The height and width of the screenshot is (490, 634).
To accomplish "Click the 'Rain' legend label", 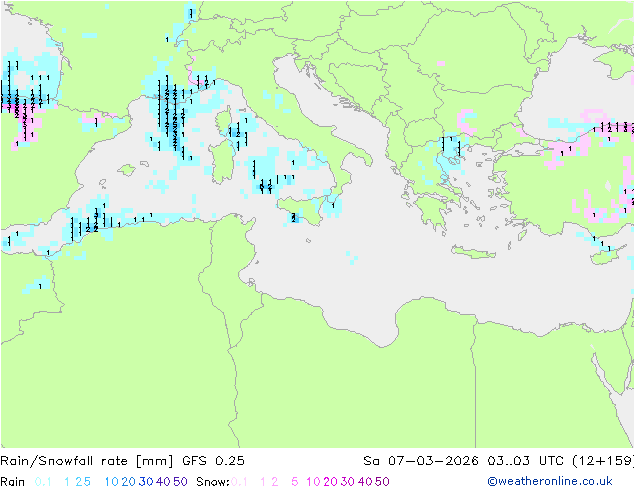I will coord(13,482).
